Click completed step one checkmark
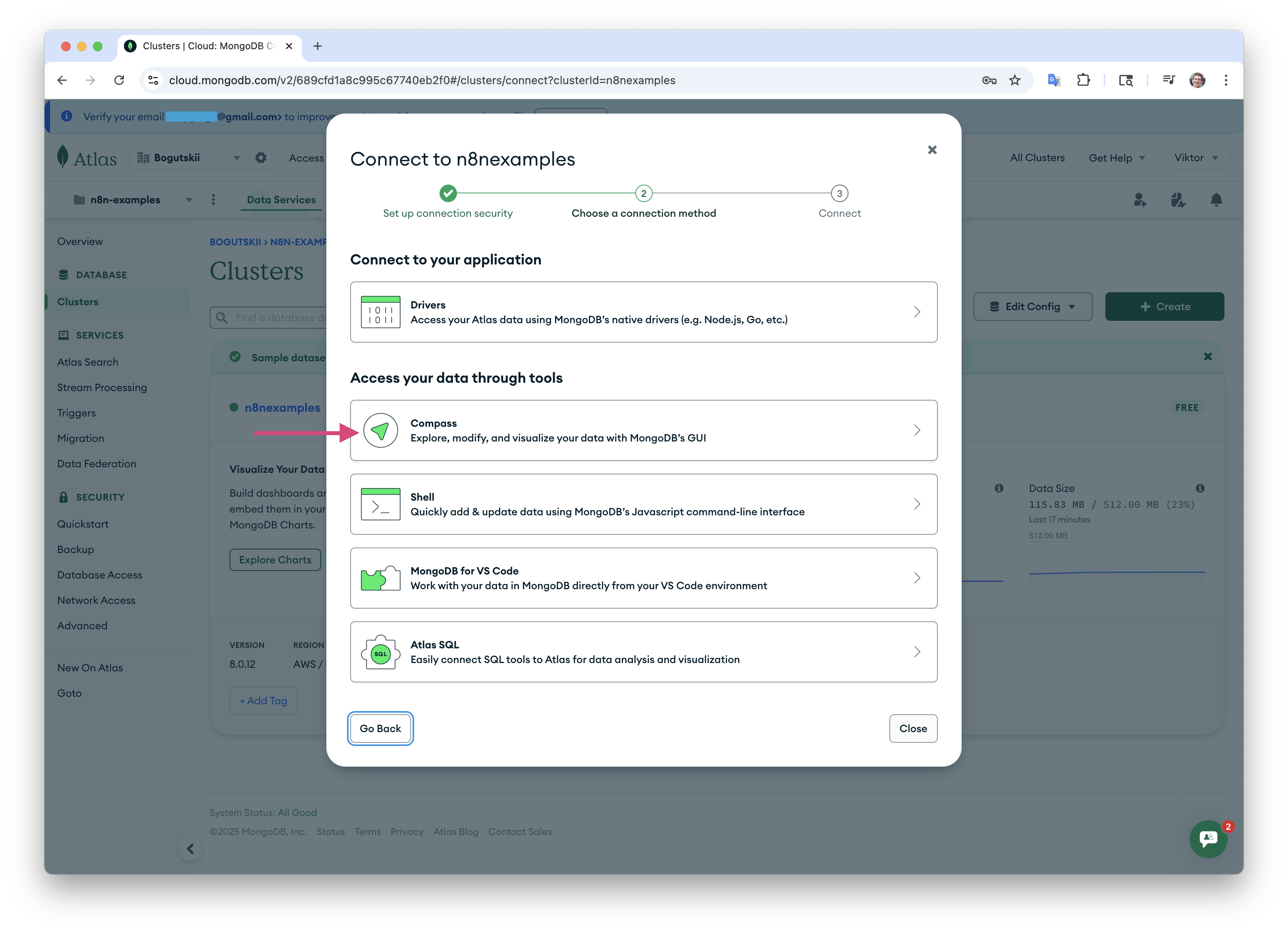Viewport: 1288px width, 933px height. click(447, 194)
